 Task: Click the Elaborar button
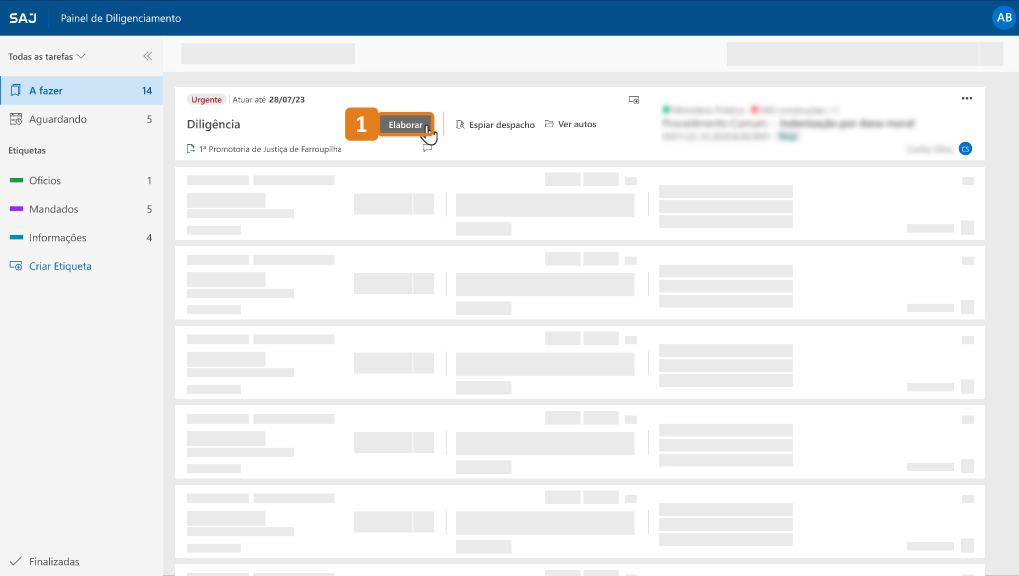[x=405, y=123]
